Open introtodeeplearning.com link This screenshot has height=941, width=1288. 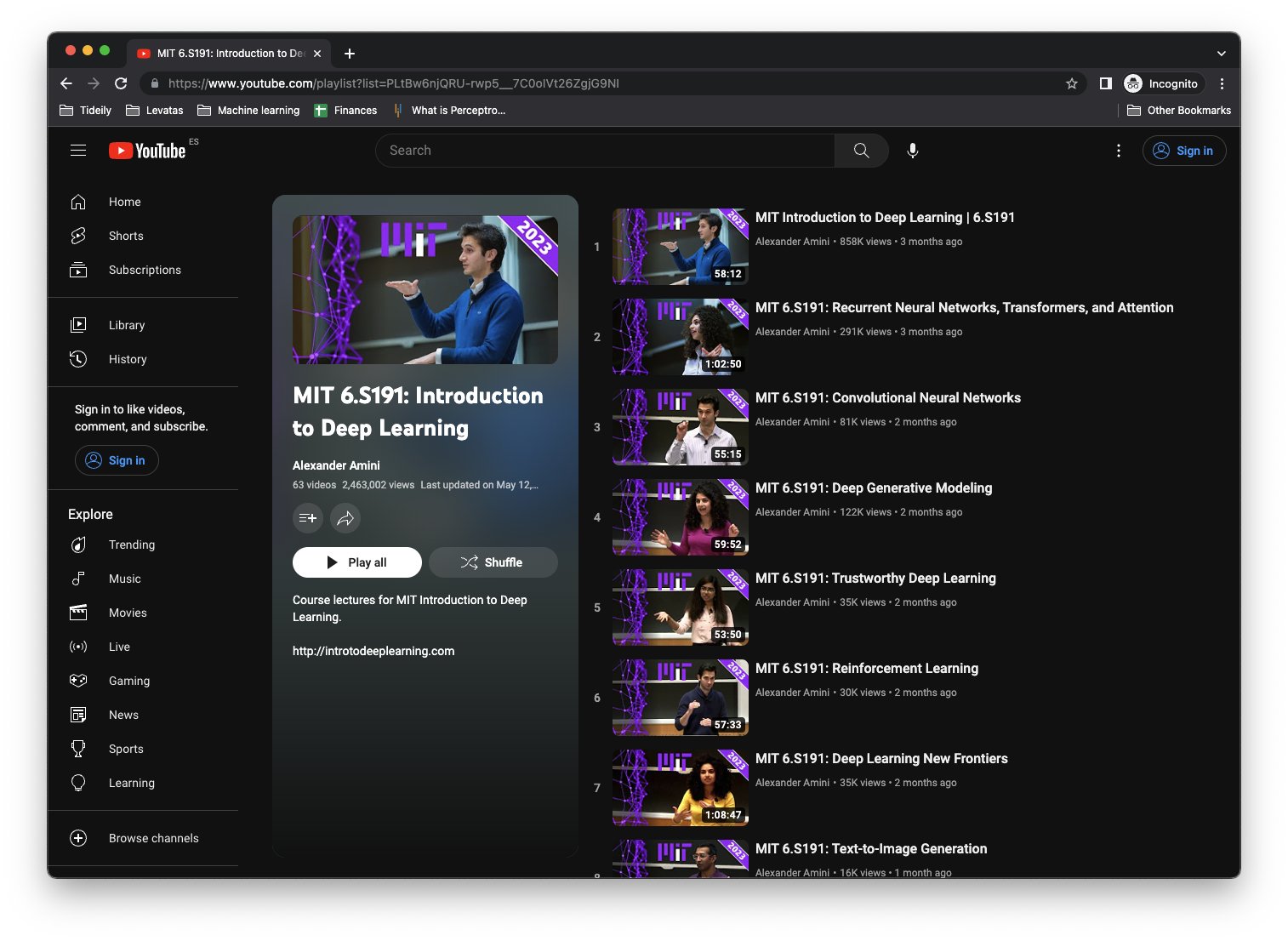pyautogui.click(x=373, y=651)
